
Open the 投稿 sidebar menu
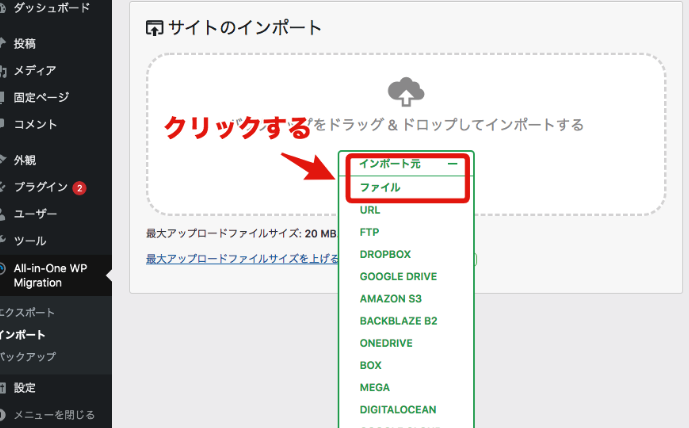[x=24, y=44]
